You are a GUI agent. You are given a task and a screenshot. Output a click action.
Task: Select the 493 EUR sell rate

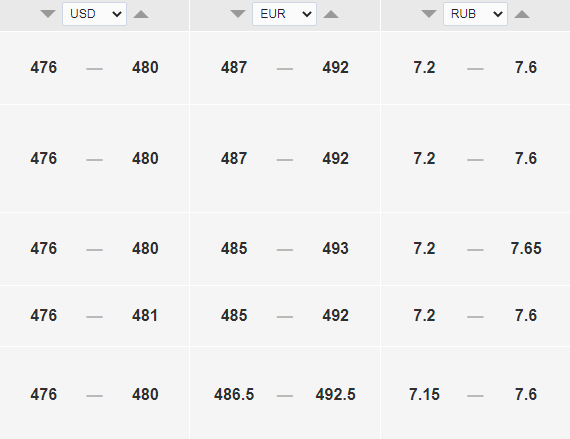click(x=336, y=249)
